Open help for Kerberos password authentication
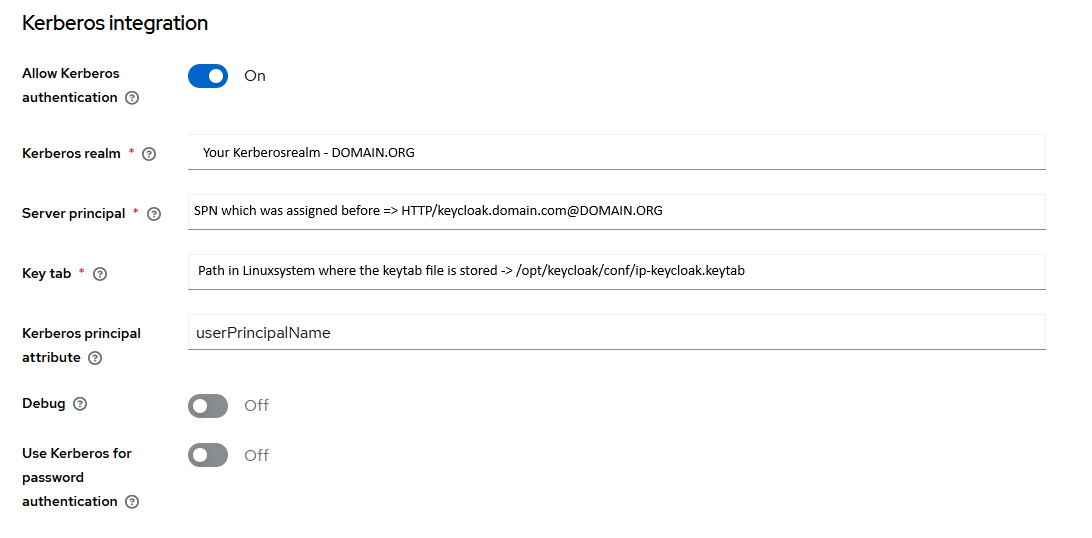Image resolution: width=1092 pixels, height=538 pixels. [x=132, y=502]
